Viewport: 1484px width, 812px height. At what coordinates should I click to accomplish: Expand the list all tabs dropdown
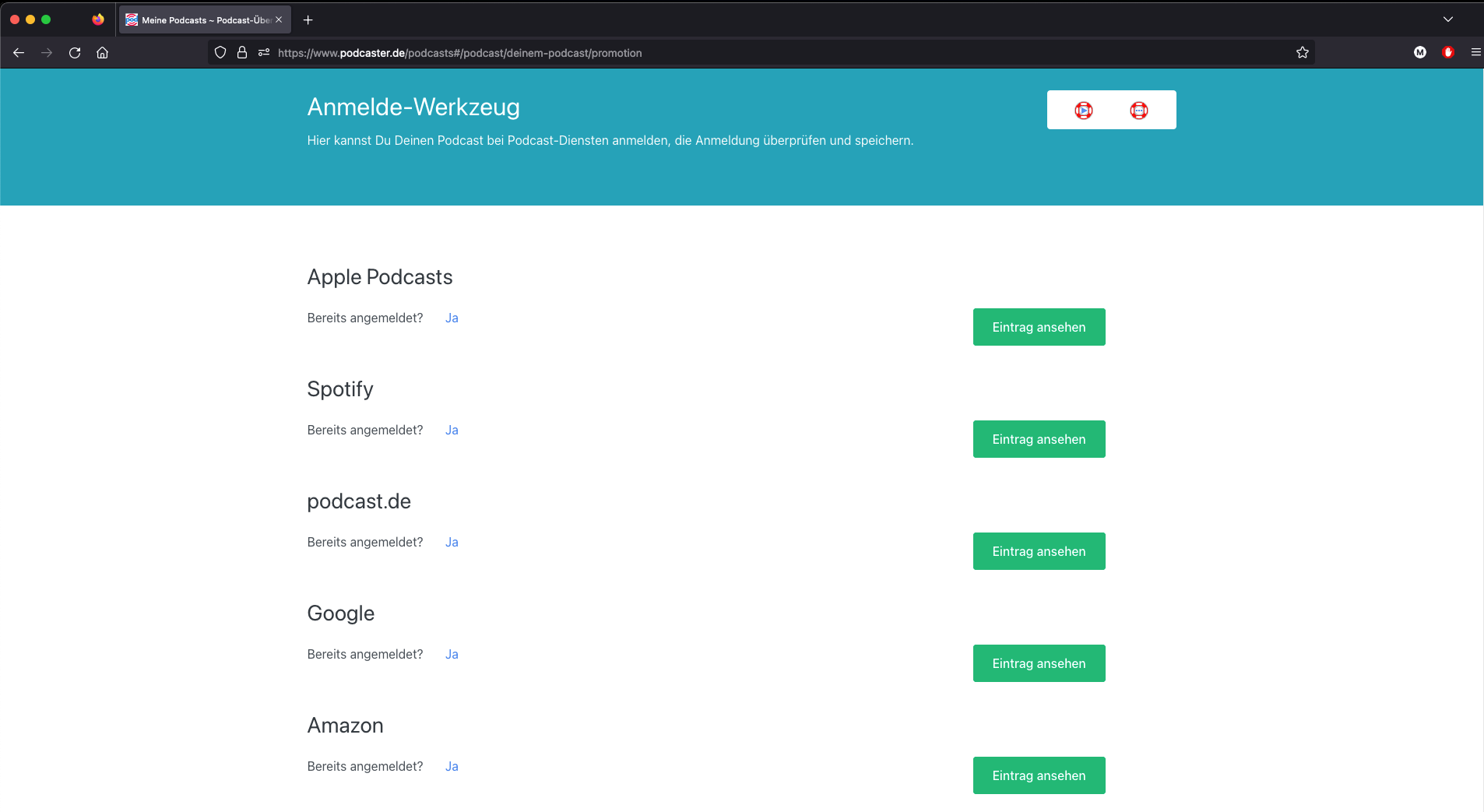coord(1447,19)
